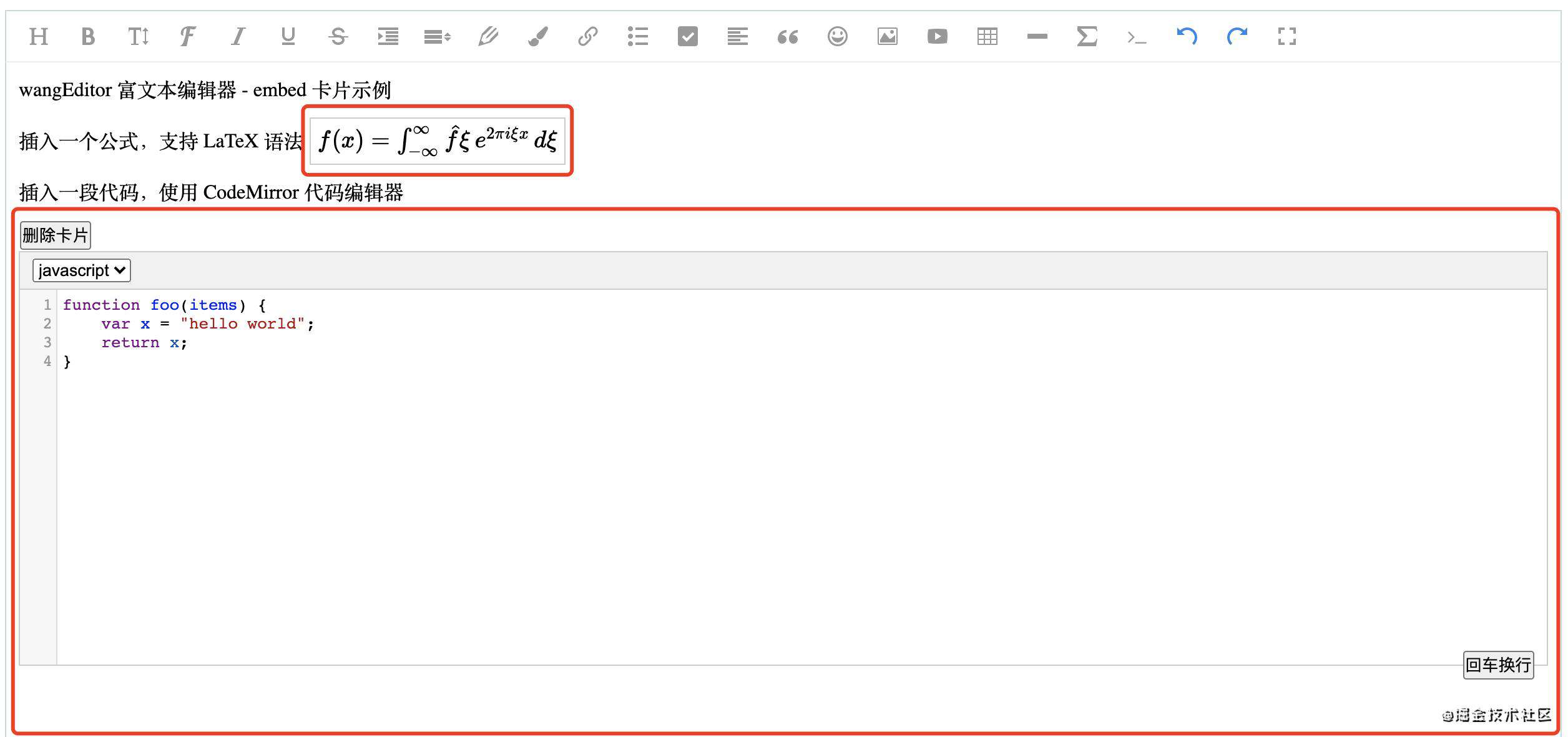Open the indent tool
1568x737 pixels.
click(388, 36)
